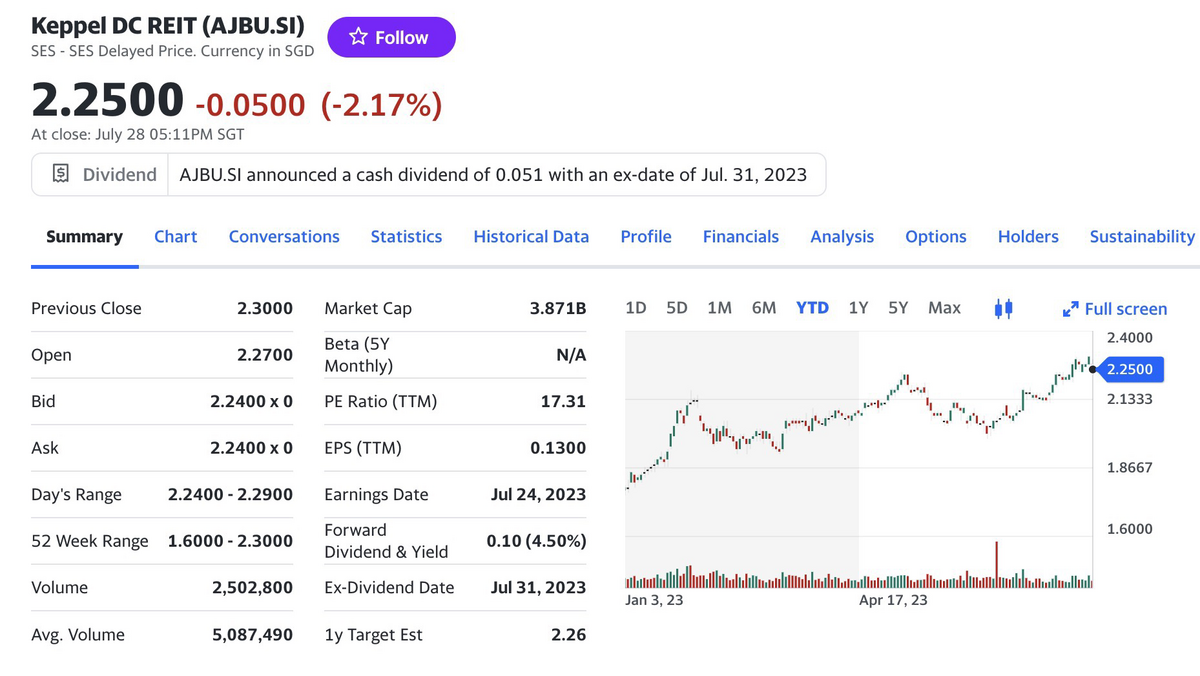Image resolution: width=1200 pixels, height=676 pixels.
Task: Click the EPS (TTM) value 0.1300
Action: pyautogui.click(x=558, y=448)
